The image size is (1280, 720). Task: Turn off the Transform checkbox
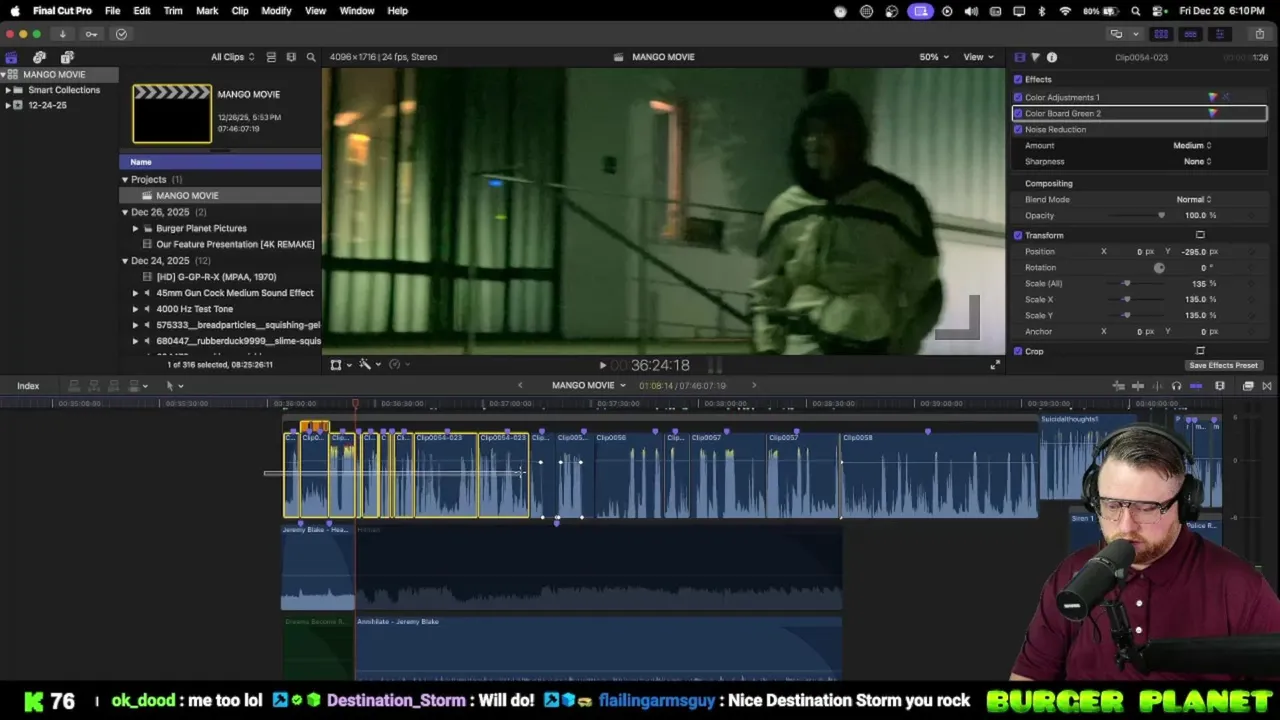click(1018, 235)
